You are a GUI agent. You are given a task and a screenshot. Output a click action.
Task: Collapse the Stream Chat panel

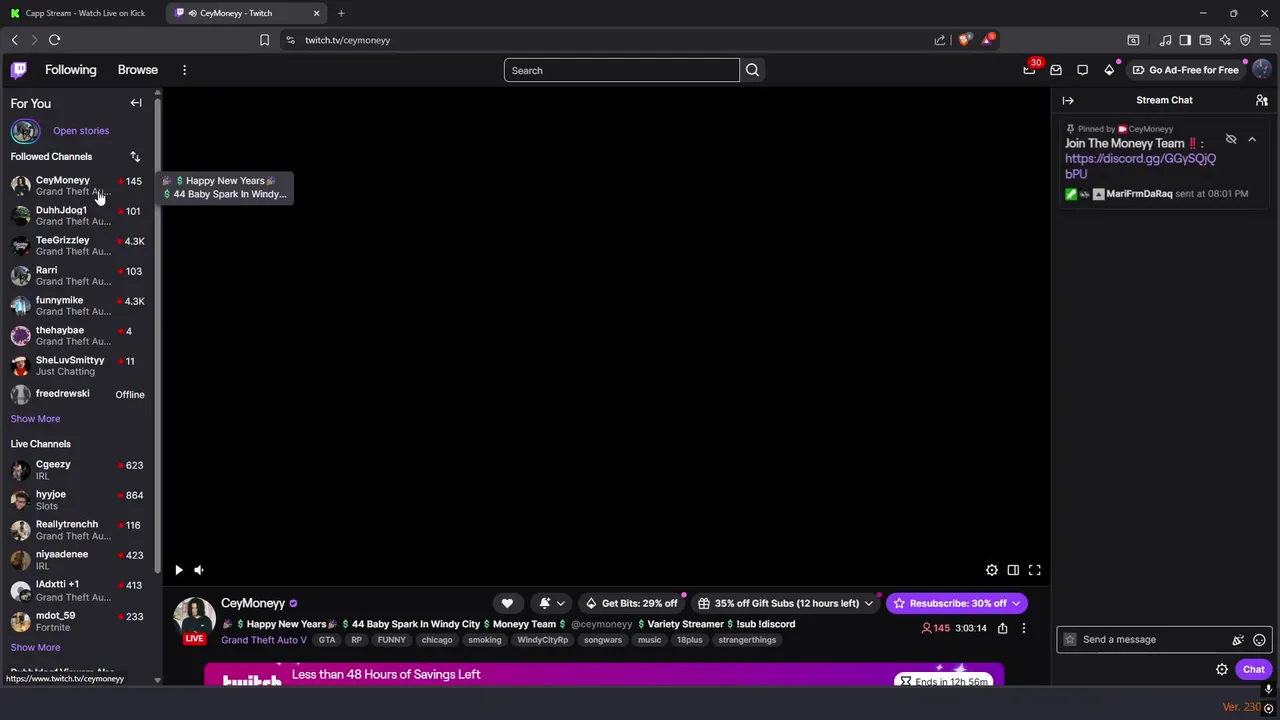coord(1068,100)
